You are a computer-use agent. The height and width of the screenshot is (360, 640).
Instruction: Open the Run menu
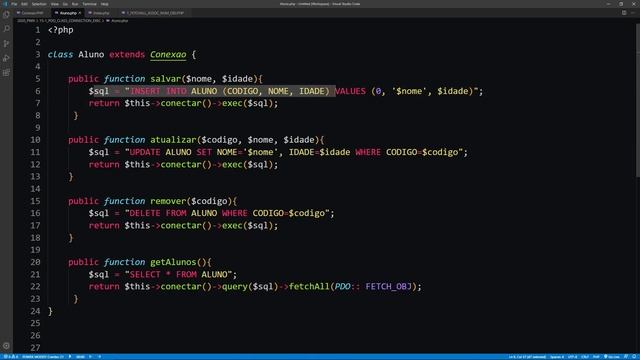(x=75, y=4)
